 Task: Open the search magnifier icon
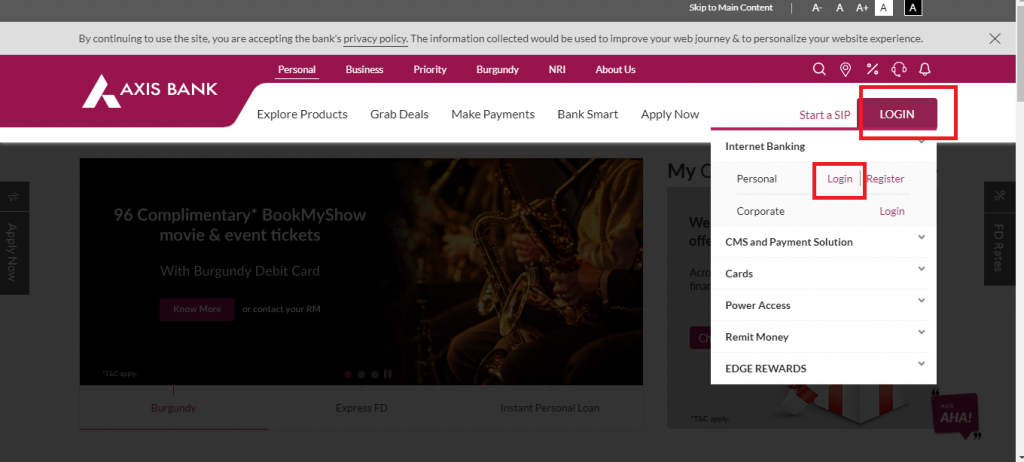click(819, 69)
